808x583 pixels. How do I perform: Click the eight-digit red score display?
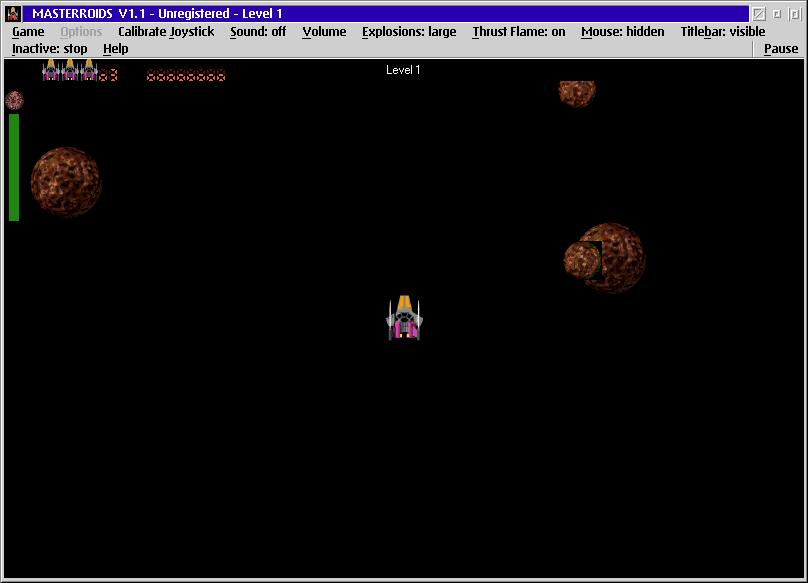pyautogui.click(x=186, y=76)
